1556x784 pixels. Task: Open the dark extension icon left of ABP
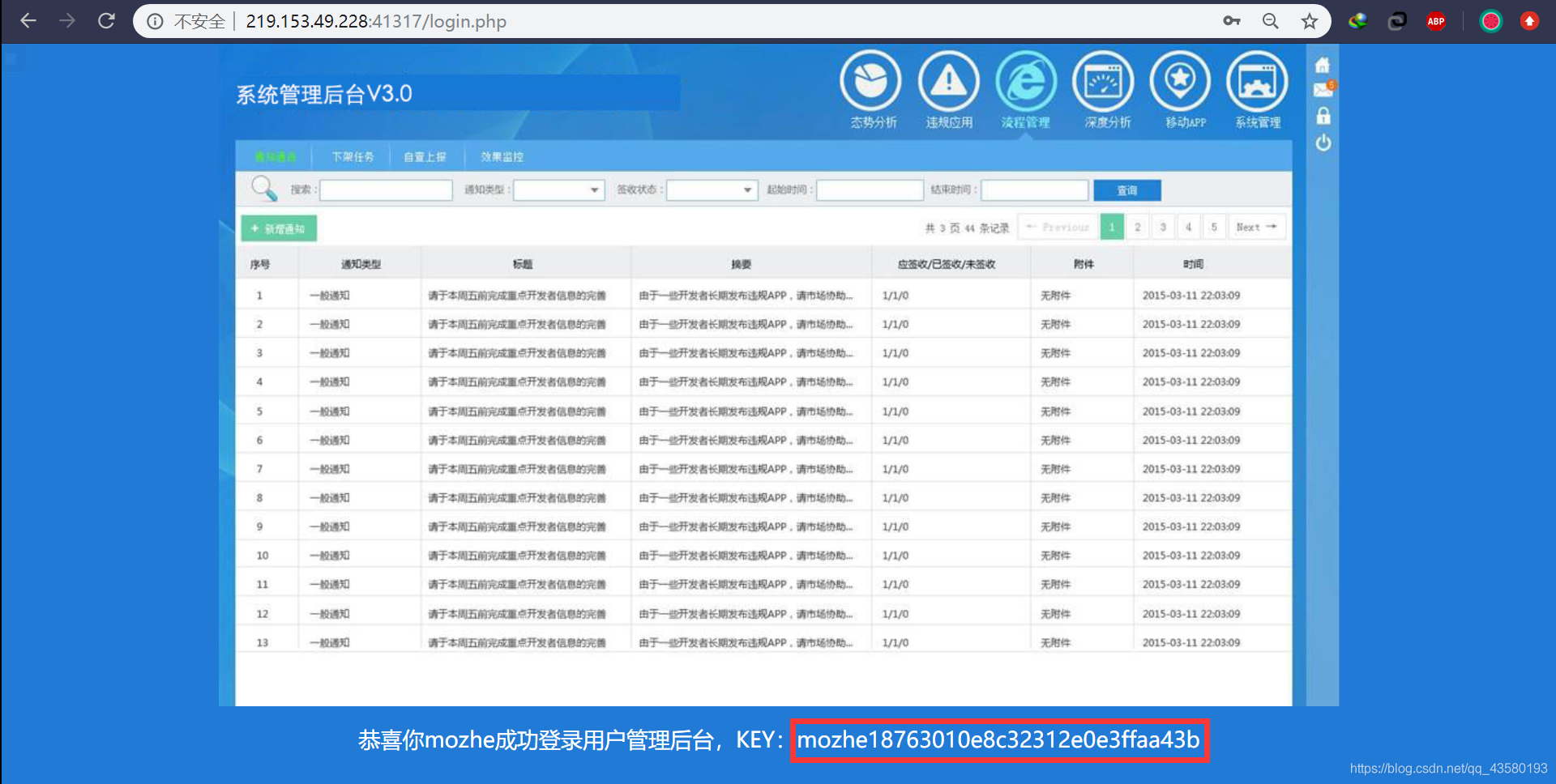tap(1397, 21)
